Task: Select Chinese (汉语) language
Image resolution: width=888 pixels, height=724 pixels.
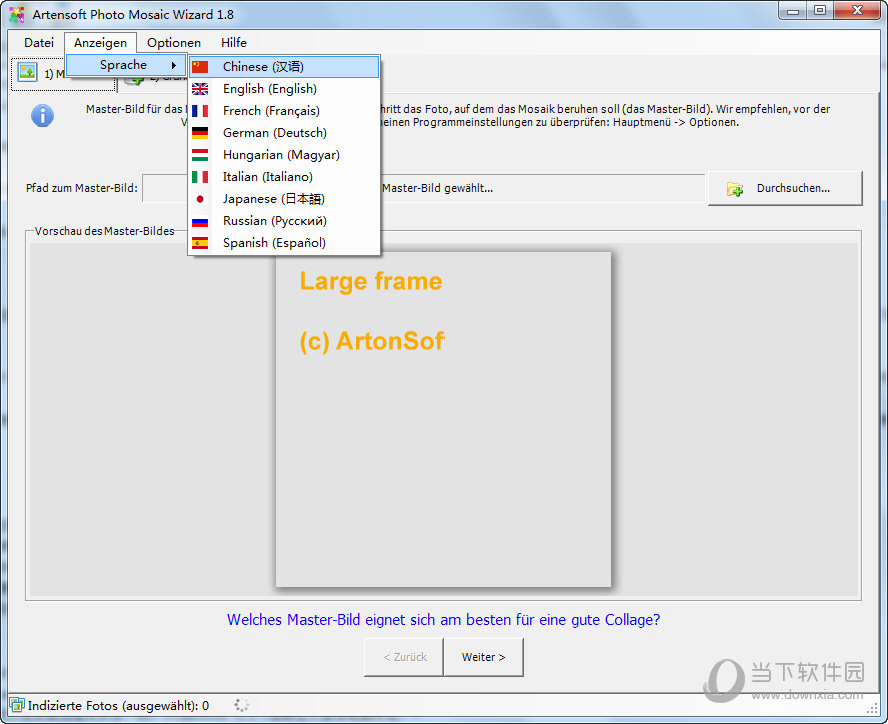Action: [284, 67]
